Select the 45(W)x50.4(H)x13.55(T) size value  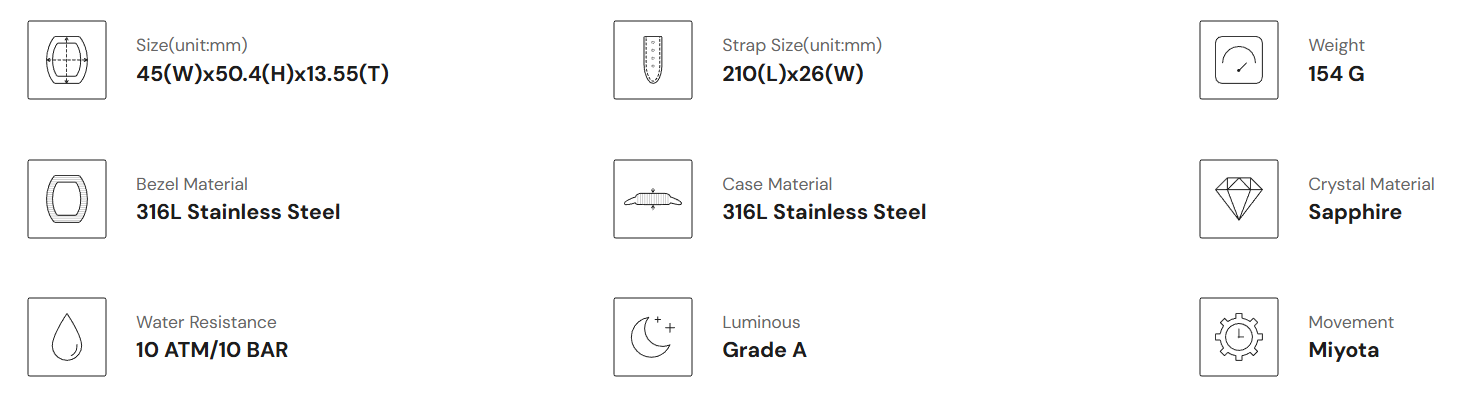[x=262, y=74]
